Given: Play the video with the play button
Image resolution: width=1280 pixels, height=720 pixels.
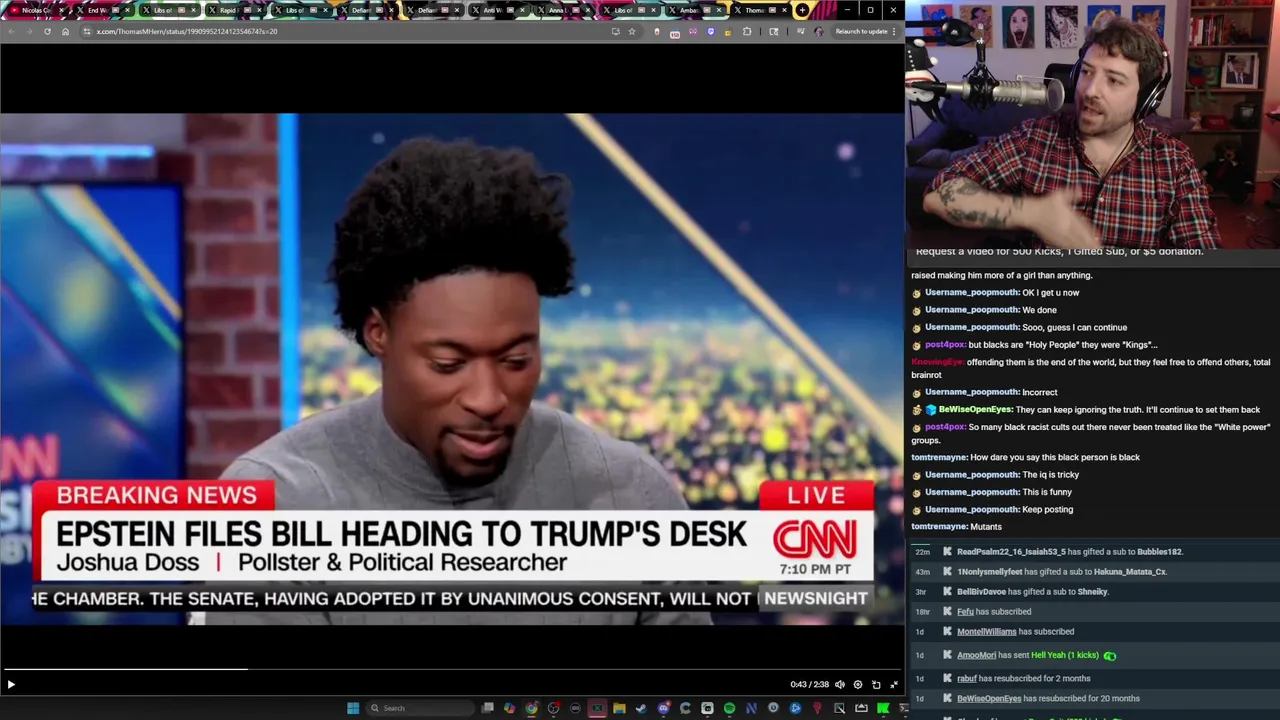Looking at the screenshot, I should click(11, 684).
